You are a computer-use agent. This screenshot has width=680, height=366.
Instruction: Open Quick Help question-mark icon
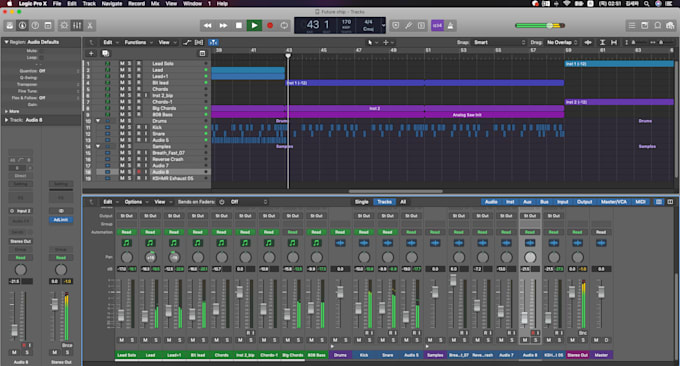coord(35,26)
